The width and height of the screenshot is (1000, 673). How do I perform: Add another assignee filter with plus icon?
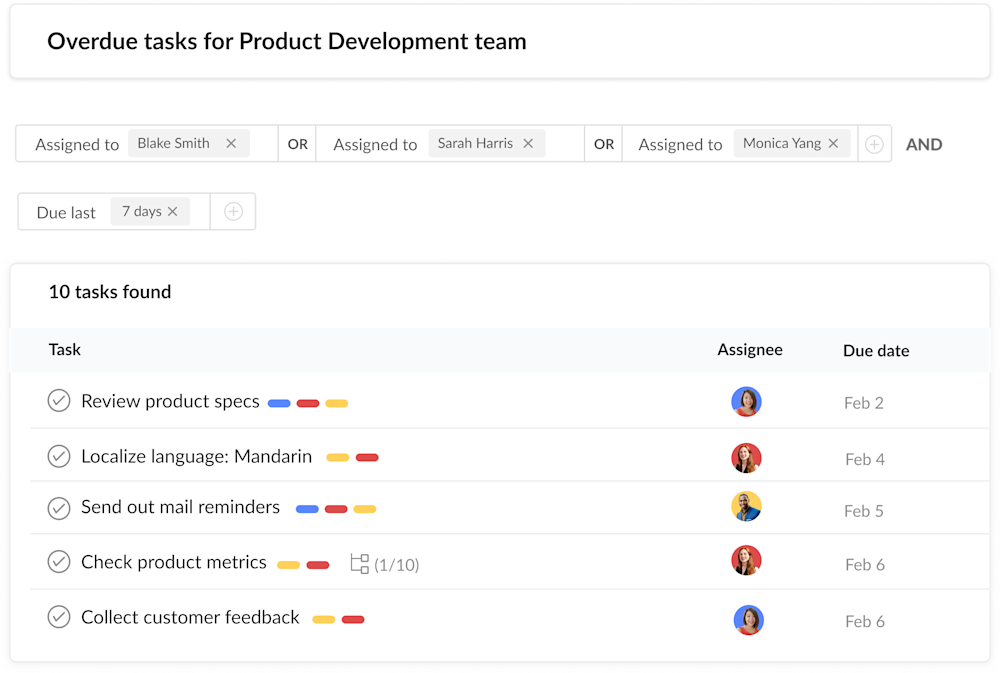click(874, 144)
